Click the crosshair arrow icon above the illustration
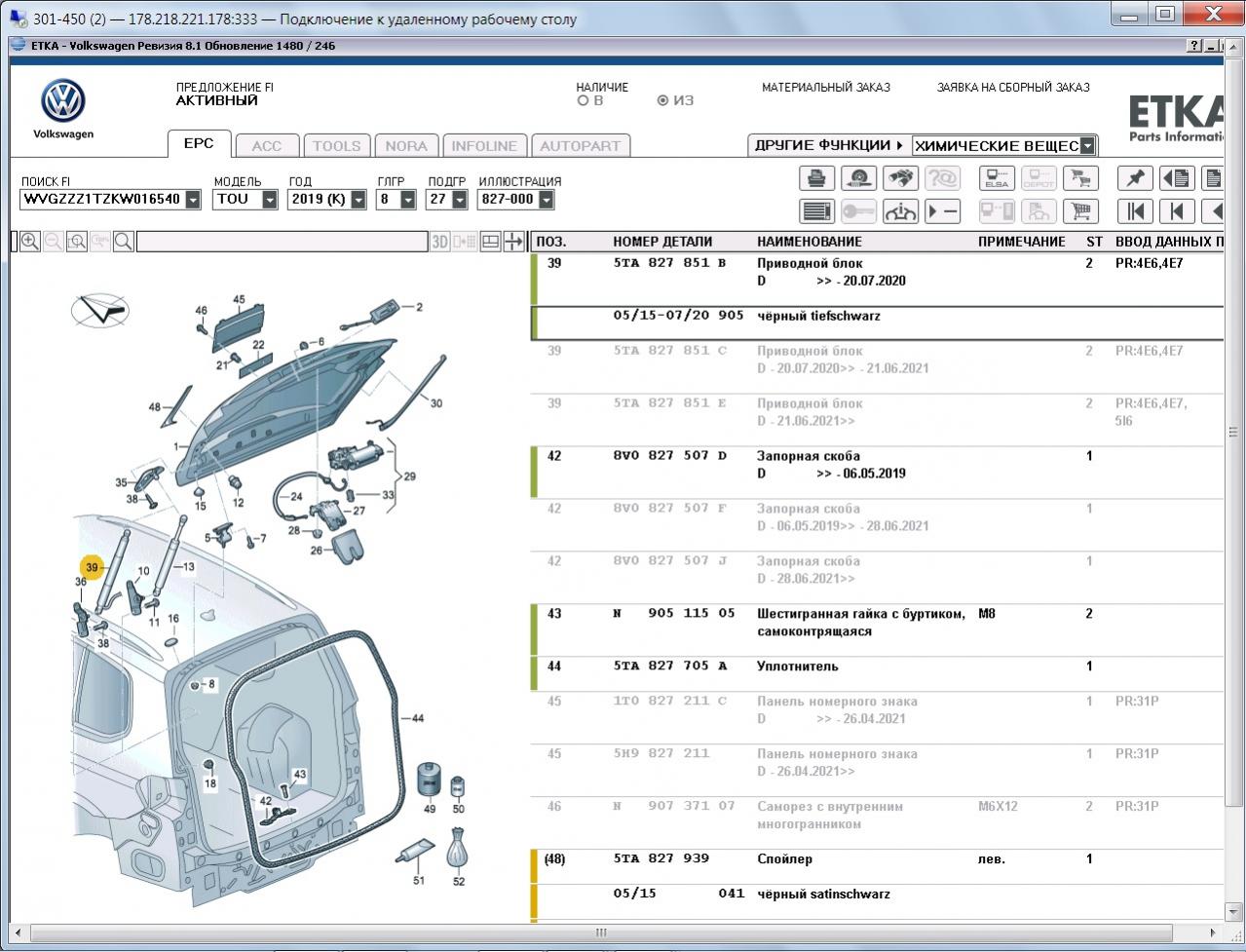Viewport: 1246px width, 952px height. pyautogui.click(x=513, y=242)
